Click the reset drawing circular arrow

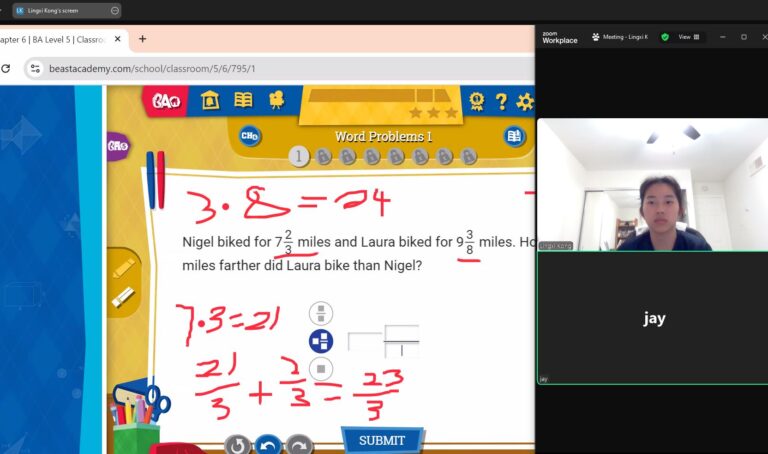click(238, 445)
